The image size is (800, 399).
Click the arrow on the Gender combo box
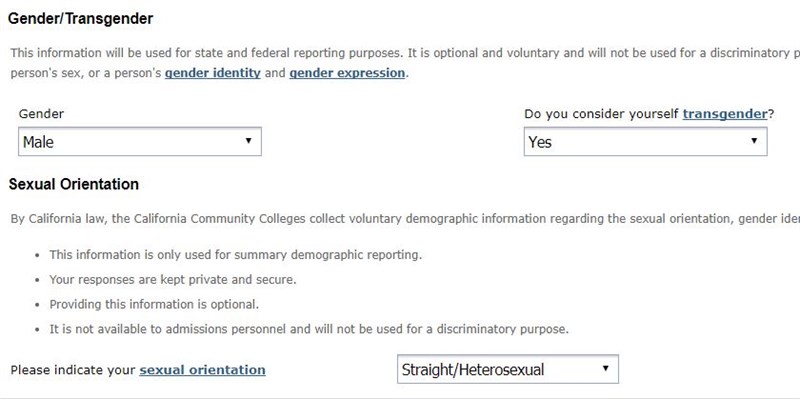point(248,141)
